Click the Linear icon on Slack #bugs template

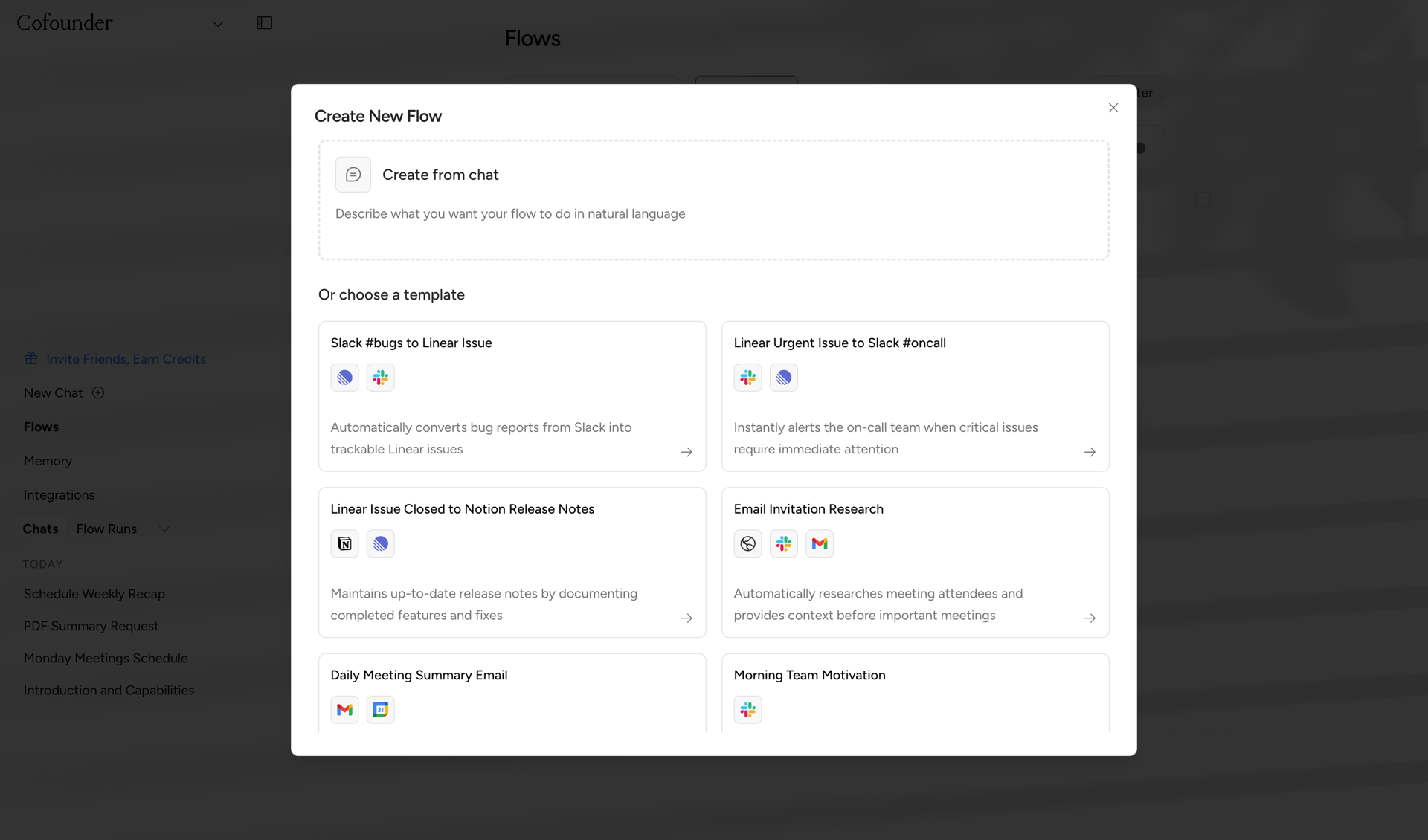coord(344,378)
